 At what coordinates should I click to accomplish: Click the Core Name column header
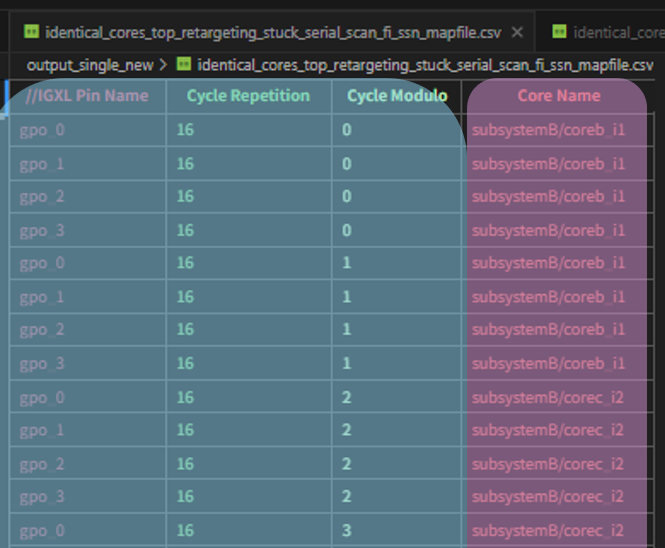(x=559, y=96)
